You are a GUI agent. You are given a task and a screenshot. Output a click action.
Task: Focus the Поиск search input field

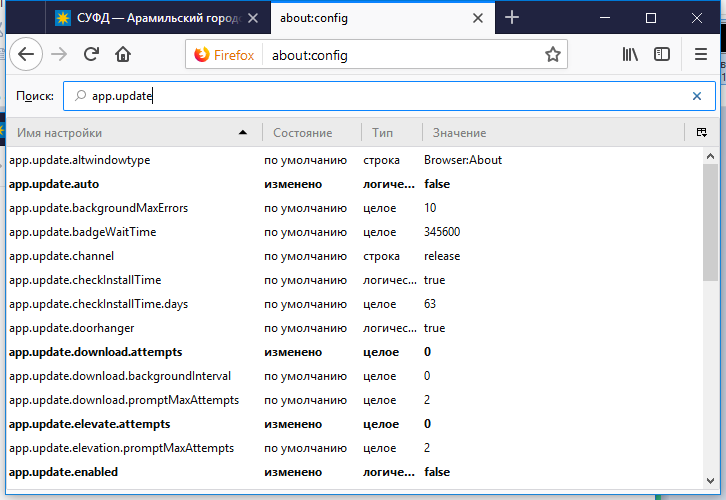[380, 96]
